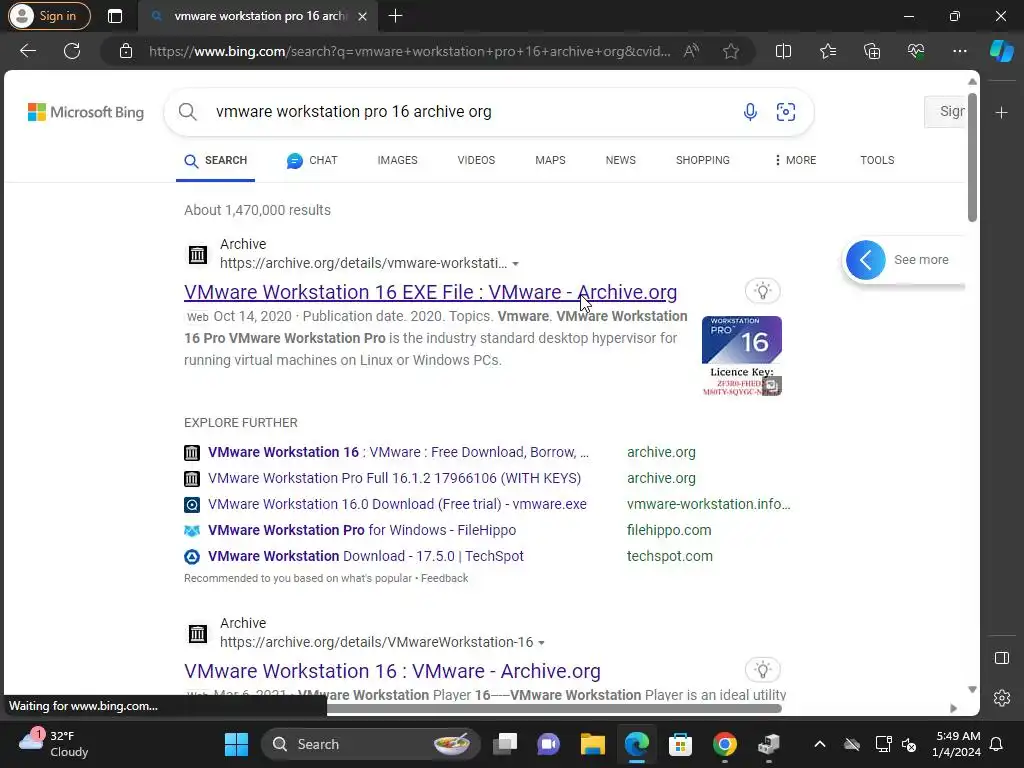Search using an image icon
1024x768 pixels.
coord(786,112)
